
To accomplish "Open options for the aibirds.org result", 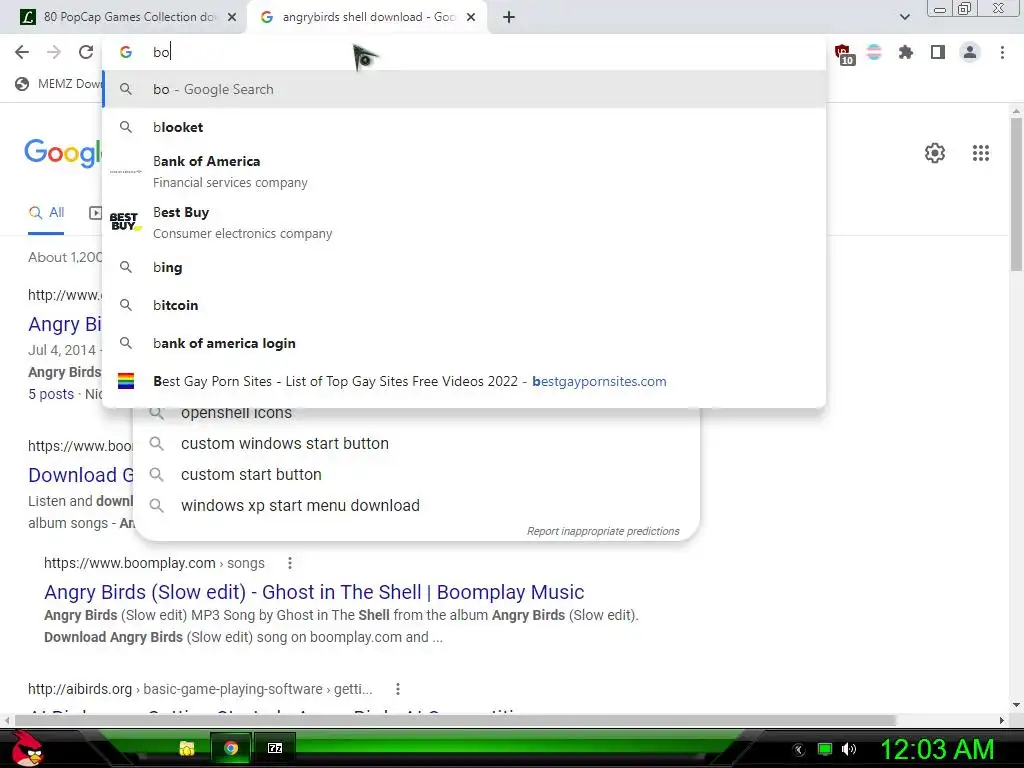I will click(398, 689).
